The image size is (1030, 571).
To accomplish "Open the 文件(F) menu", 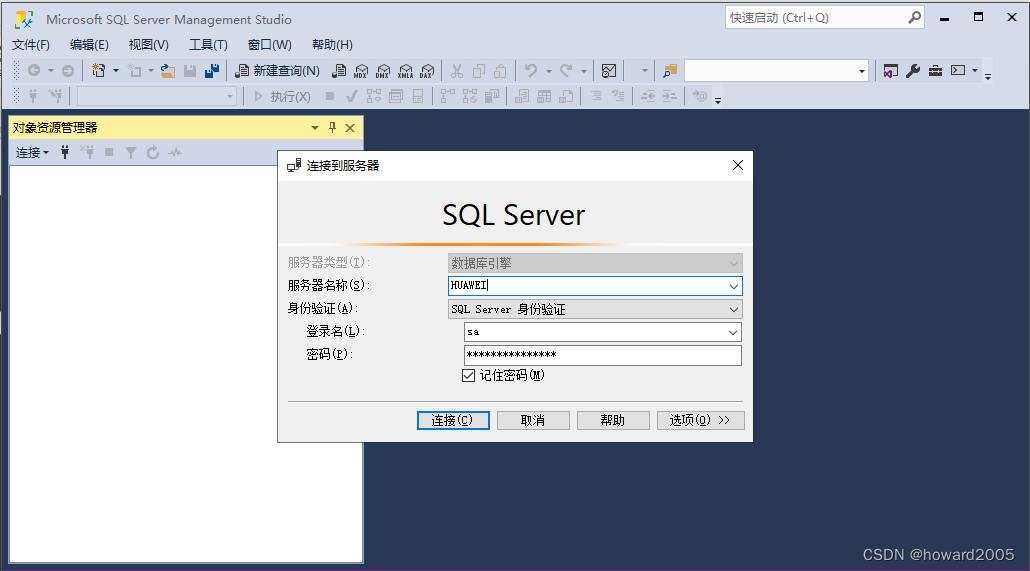I will tap(31, 45).
